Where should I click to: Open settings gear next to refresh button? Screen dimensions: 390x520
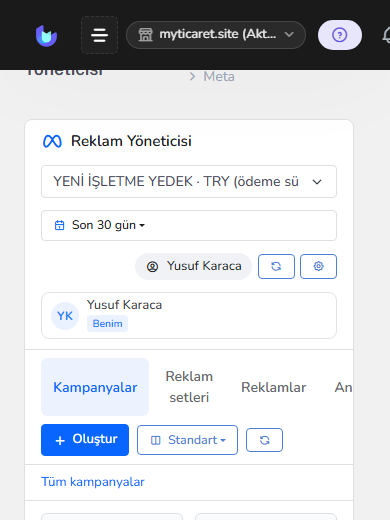[x=318, y=266]
